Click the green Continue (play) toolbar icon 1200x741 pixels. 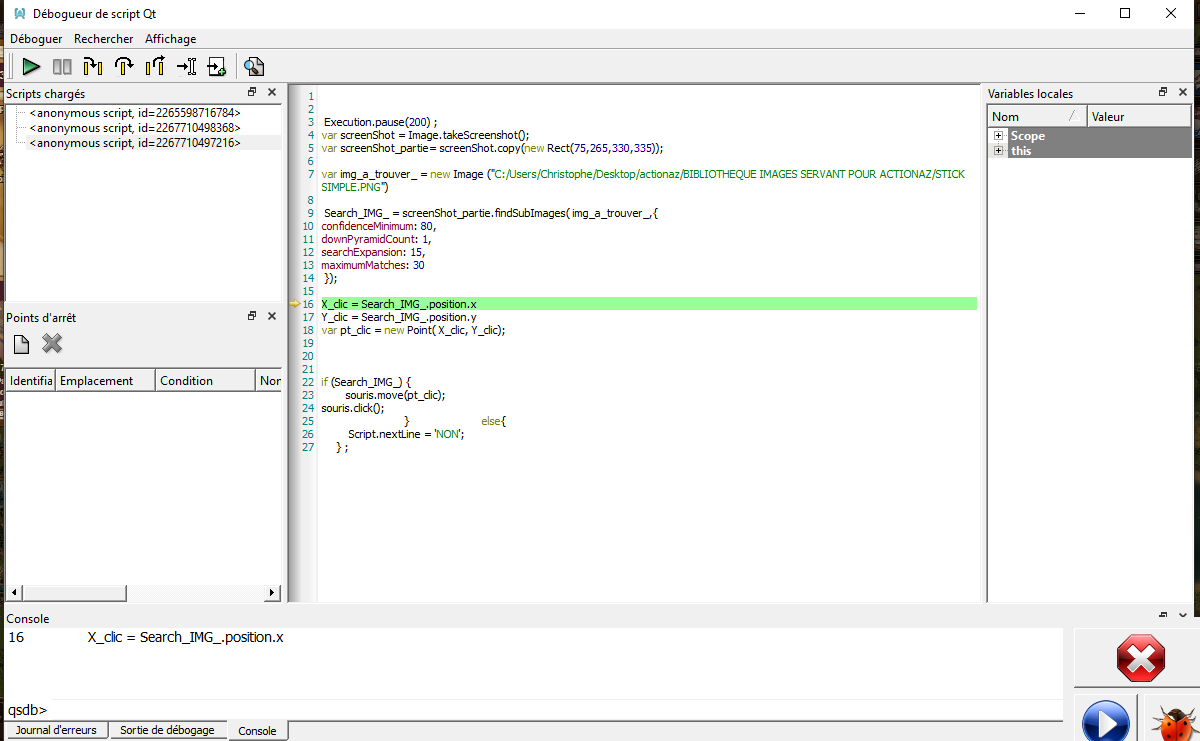click(x=31, y=67)
